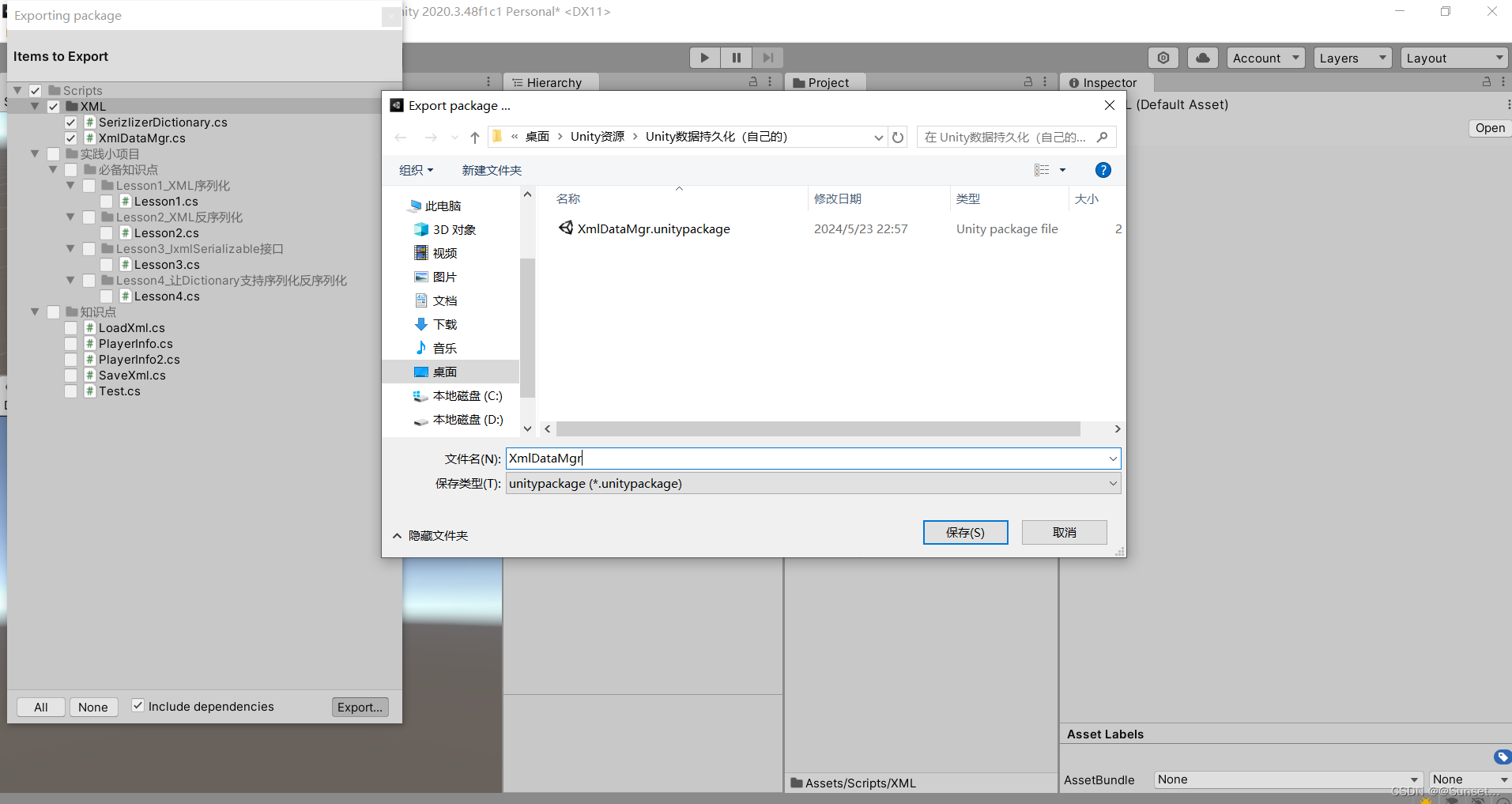Image resolution: width=1512 pixels, height=804 pixels.
Task: Click the search magnifier icon in the dialog
Action: tap(1102, 137)
